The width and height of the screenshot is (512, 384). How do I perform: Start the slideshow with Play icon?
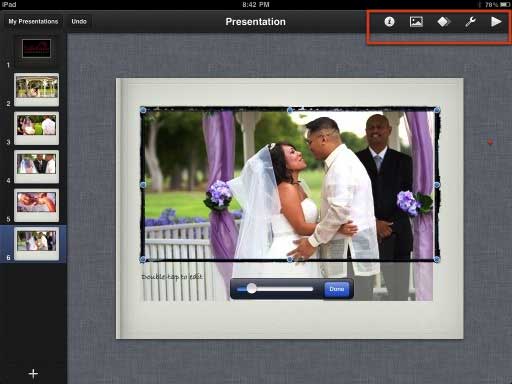[x=496, y=22]
